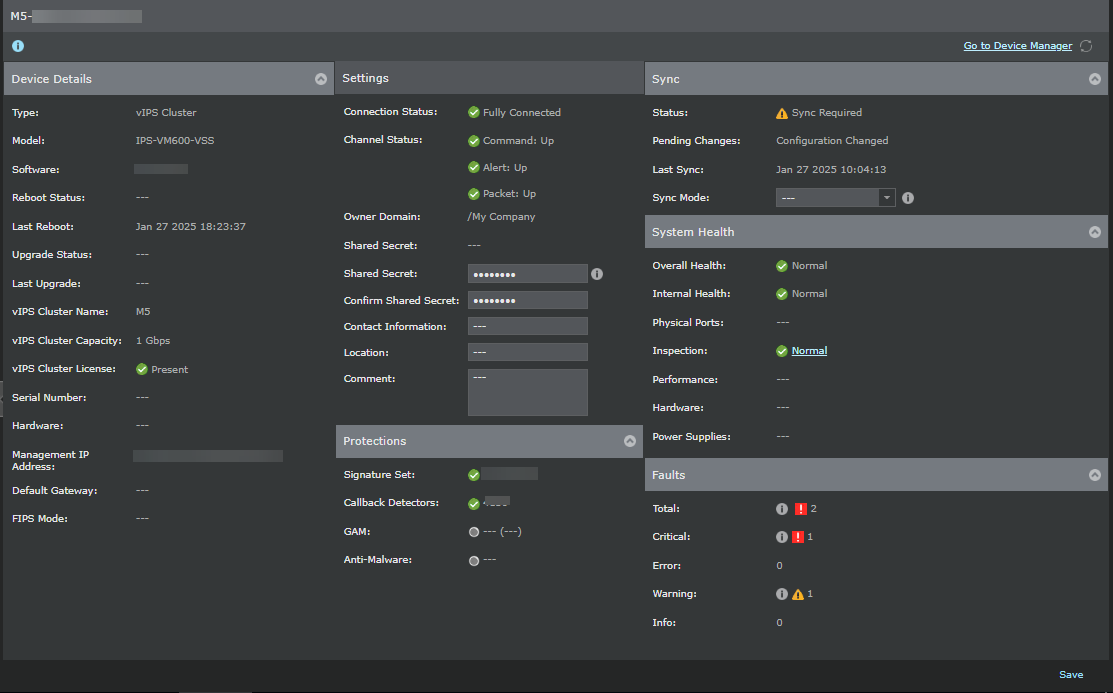Viewport: 1113px width, 693px height.
Task: Click the GAM gray status circle
Action: click(473, 532)
